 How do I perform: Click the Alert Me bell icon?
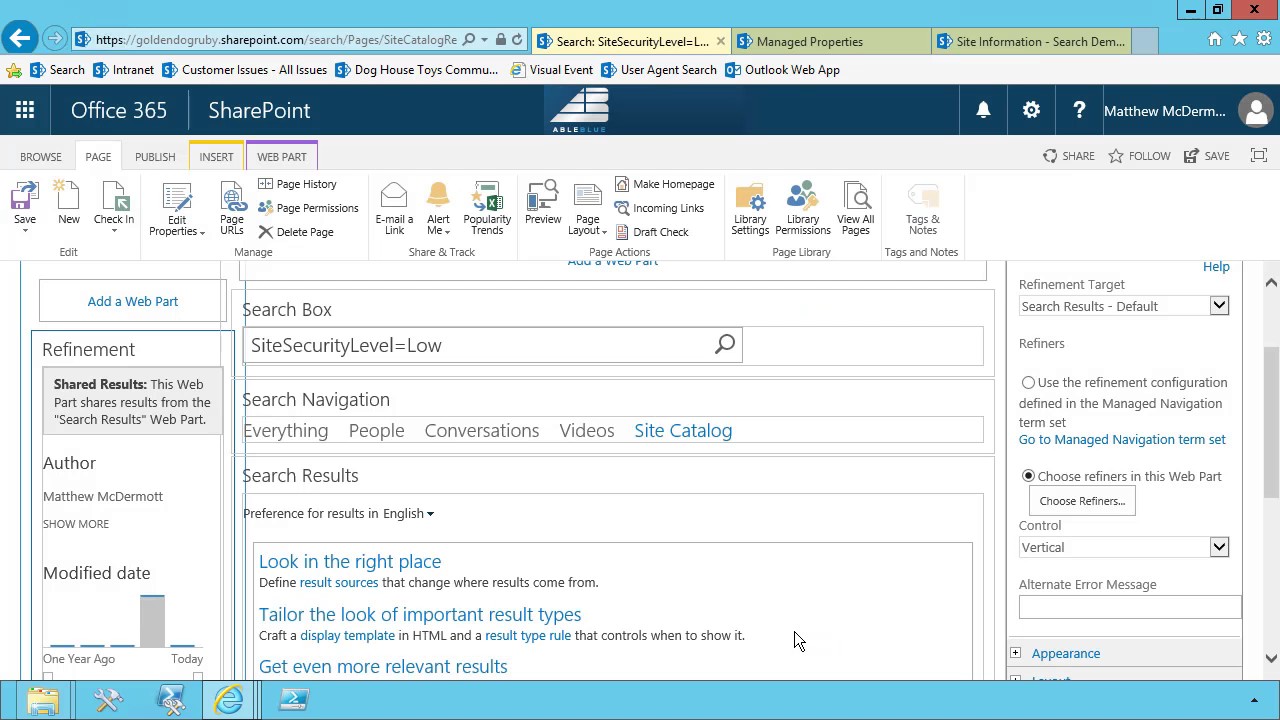click(x=438, y=197)
